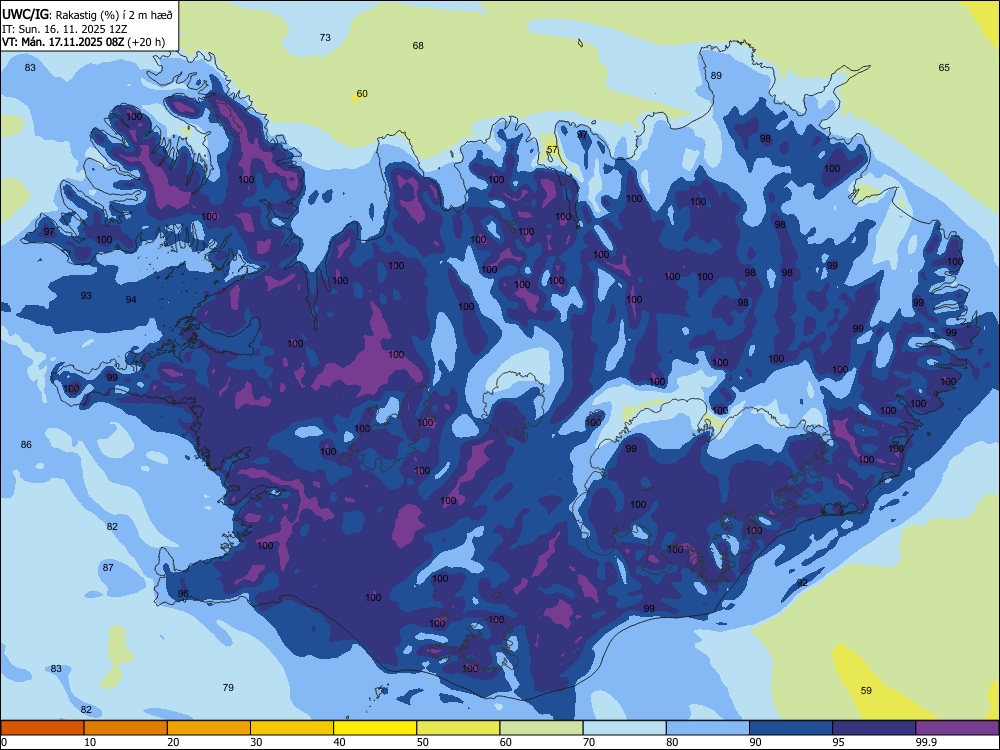Click the legend tick label 10
Screen dimensions: 1000x750
(90, 742)
